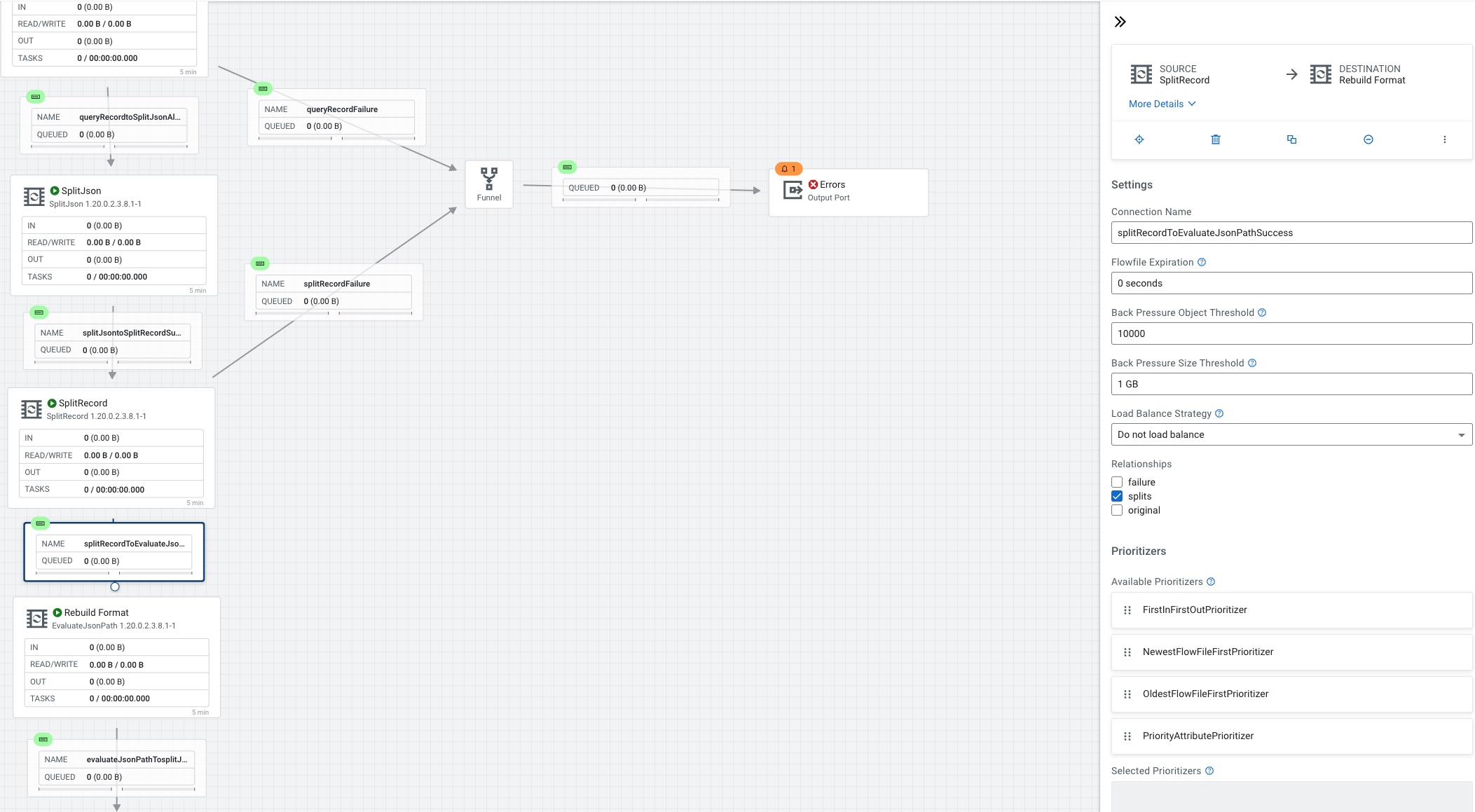Click the circled minus empty queue icon
The width and height of the screenshot is (1475, 812).
pos(1368,139)
